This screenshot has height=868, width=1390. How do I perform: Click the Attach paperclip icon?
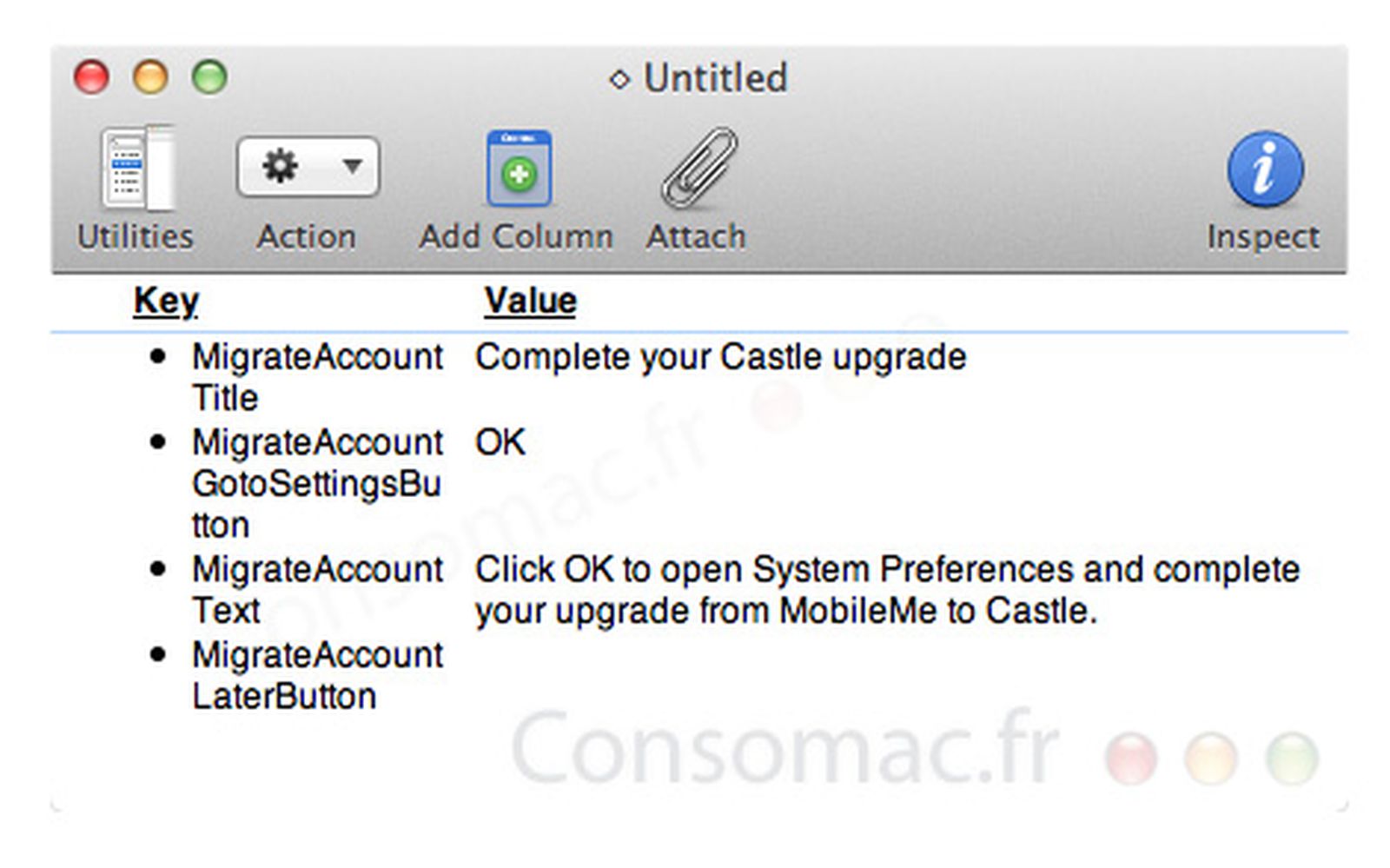[698, 168]
